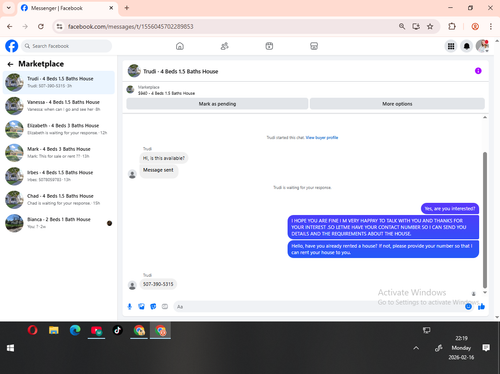500x374 pixels.
Task: Open the notifications bell icon
Action: click(467, 46)
